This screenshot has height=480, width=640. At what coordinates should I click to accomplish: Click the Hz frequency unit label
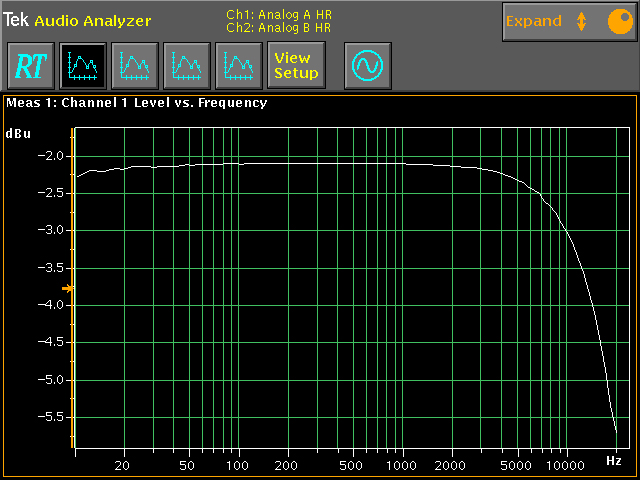(x=614, y=461)
